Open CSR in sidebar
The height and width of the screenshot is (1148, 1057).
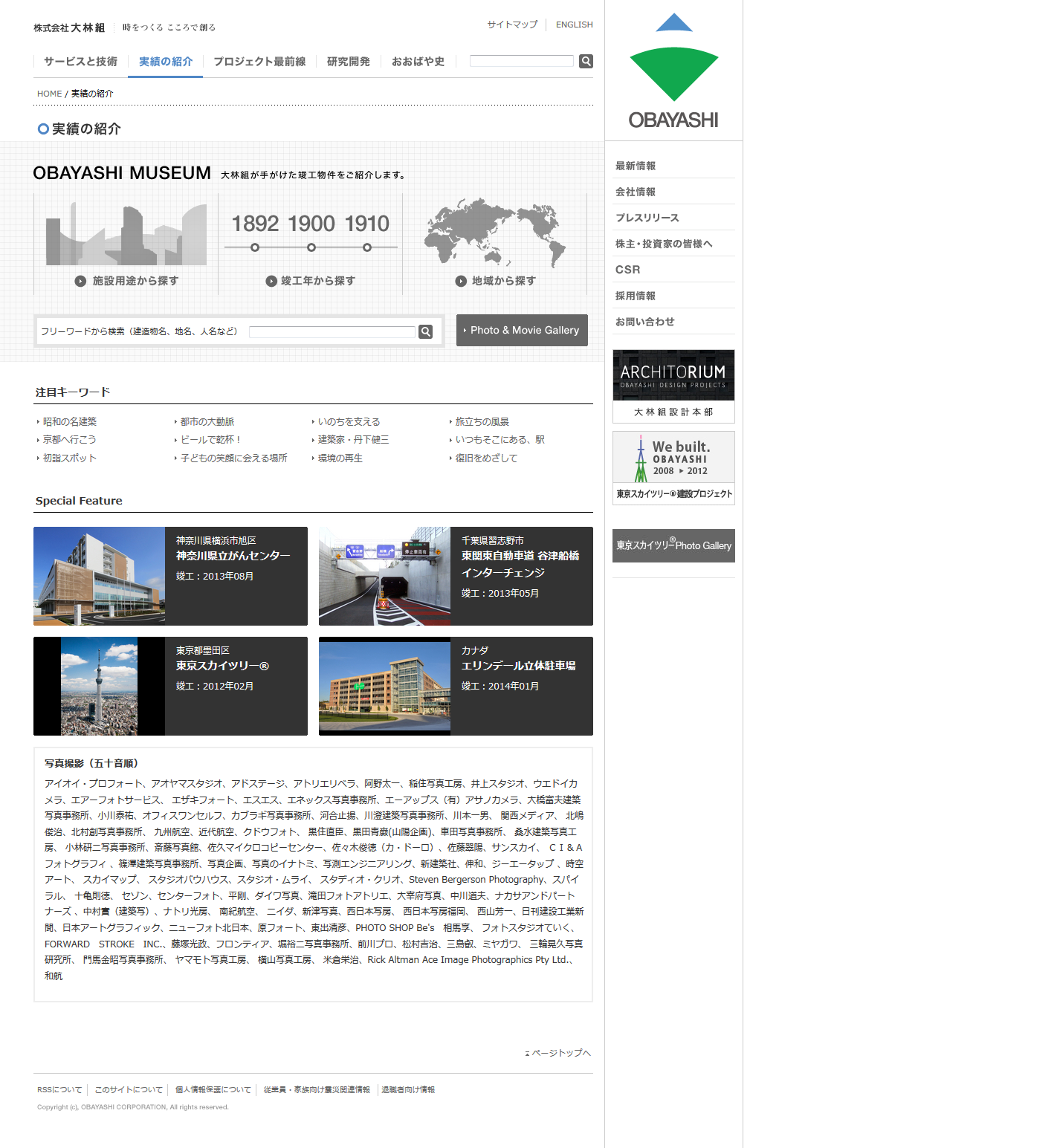click(627, 270)
